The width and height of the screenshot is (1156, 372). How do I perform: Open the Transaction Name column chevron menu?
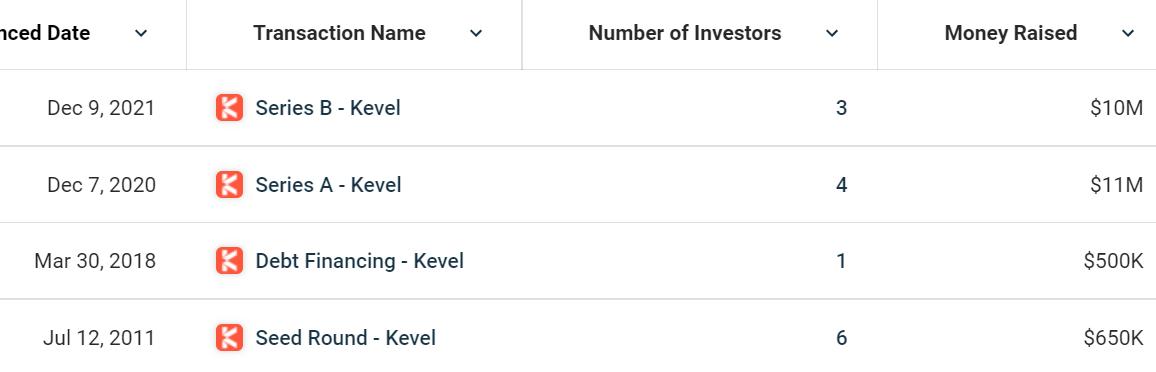pos(476,33)
